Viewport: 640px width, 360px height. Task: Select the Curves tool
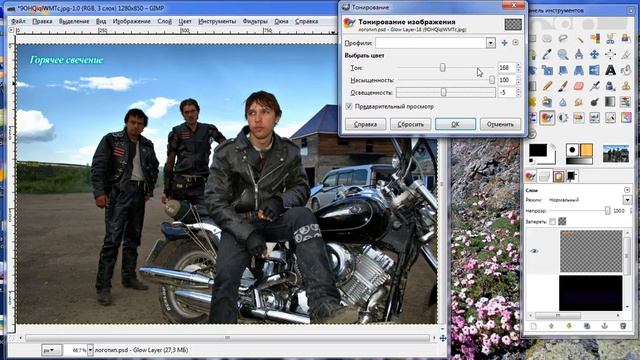pos(611,118)
